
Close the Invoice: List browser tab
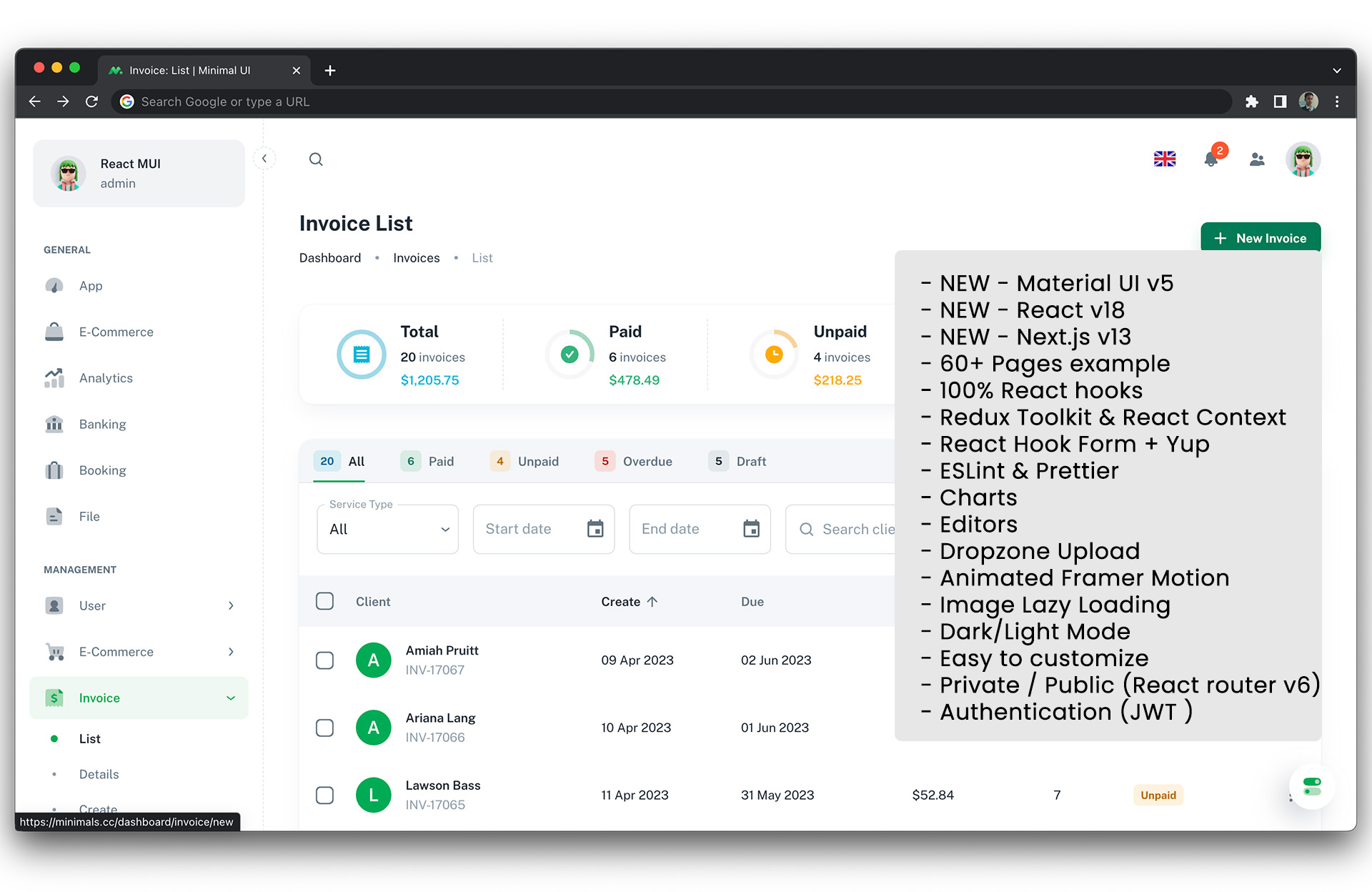pyautogui.click(x=297, y=70)
